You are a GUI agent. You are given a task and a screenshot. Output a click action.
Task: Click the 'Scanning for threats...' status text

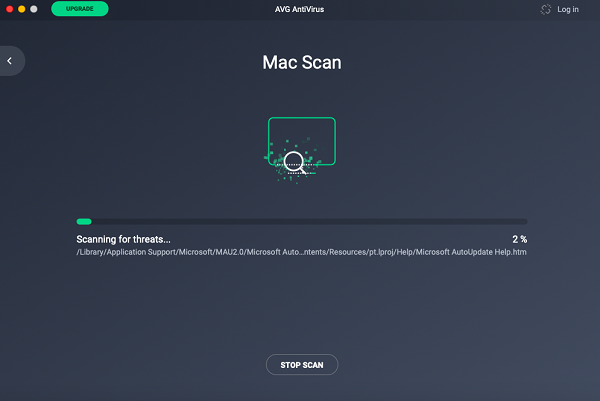(x=123, y=239)
